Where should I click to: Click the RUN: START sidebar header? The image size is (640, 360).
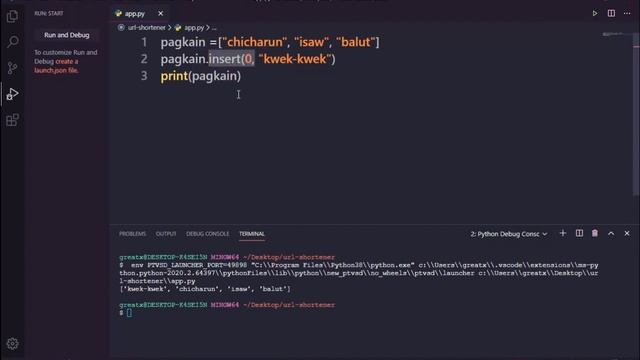pyautogui.click(x=49, y=13)
